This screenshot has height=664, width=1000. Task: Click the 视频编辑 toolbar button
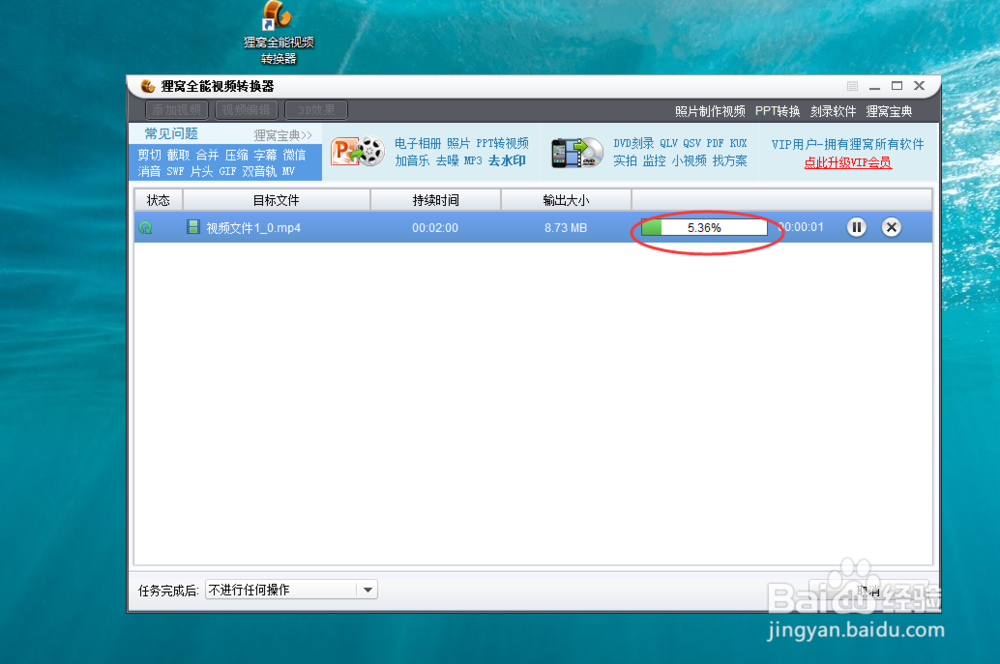pos(246,110)
